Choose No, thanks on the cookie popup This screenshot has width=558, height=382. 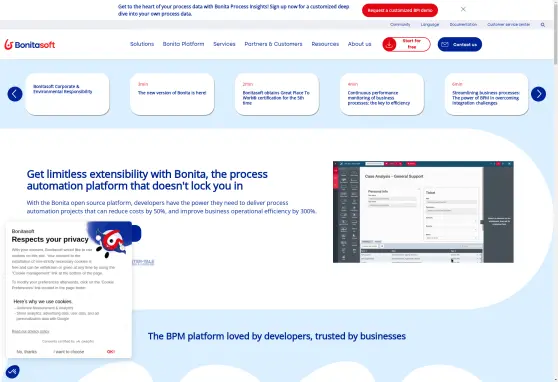pos(27,352)
